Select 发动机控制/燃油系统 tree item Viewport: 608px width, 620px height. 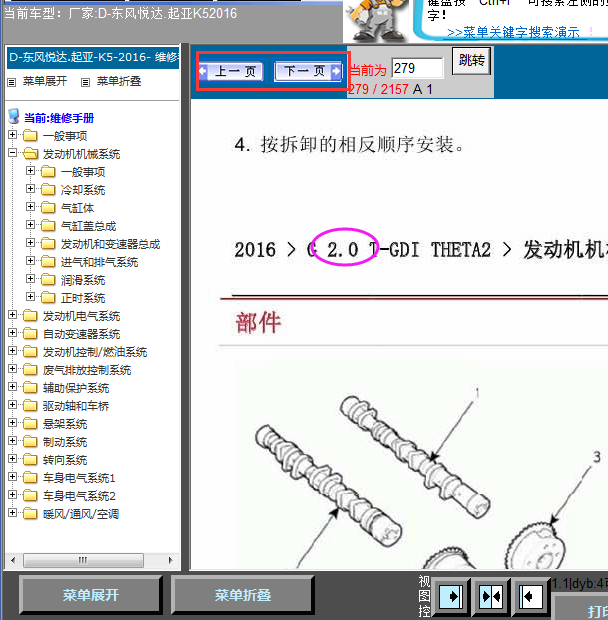95,352
